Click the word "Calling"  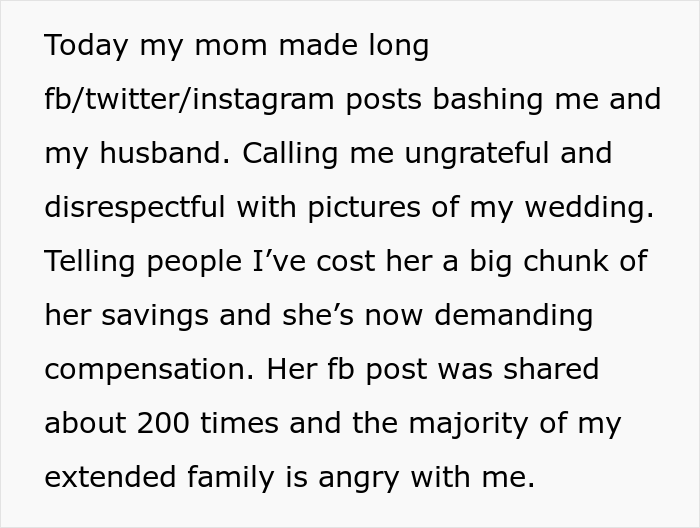click(288, 154)
